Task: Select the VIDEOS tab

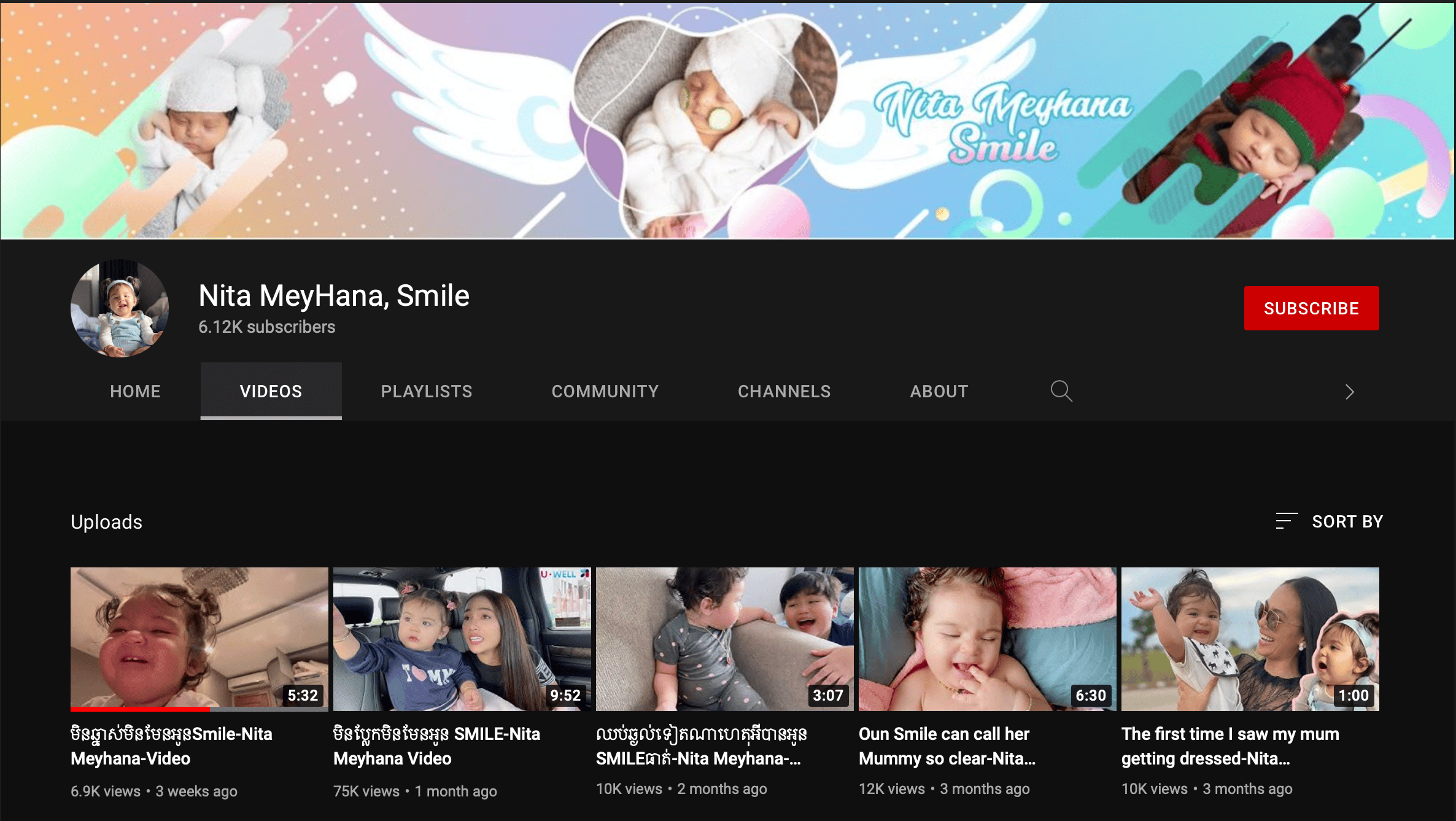Action: (271, 391)
